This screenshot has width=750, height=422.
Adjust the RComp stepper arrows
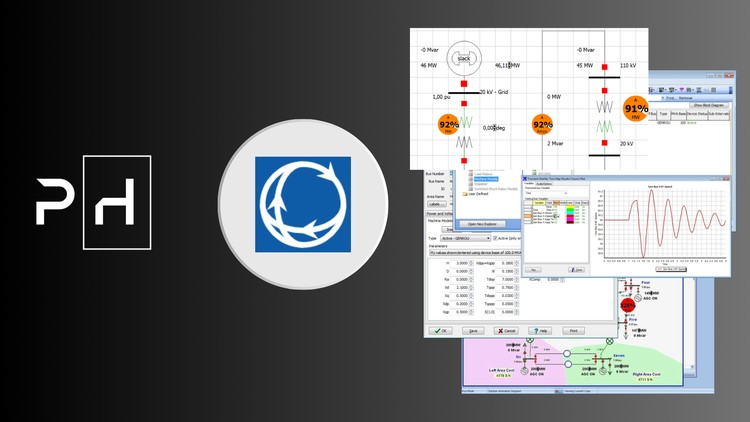pos(562,279)
